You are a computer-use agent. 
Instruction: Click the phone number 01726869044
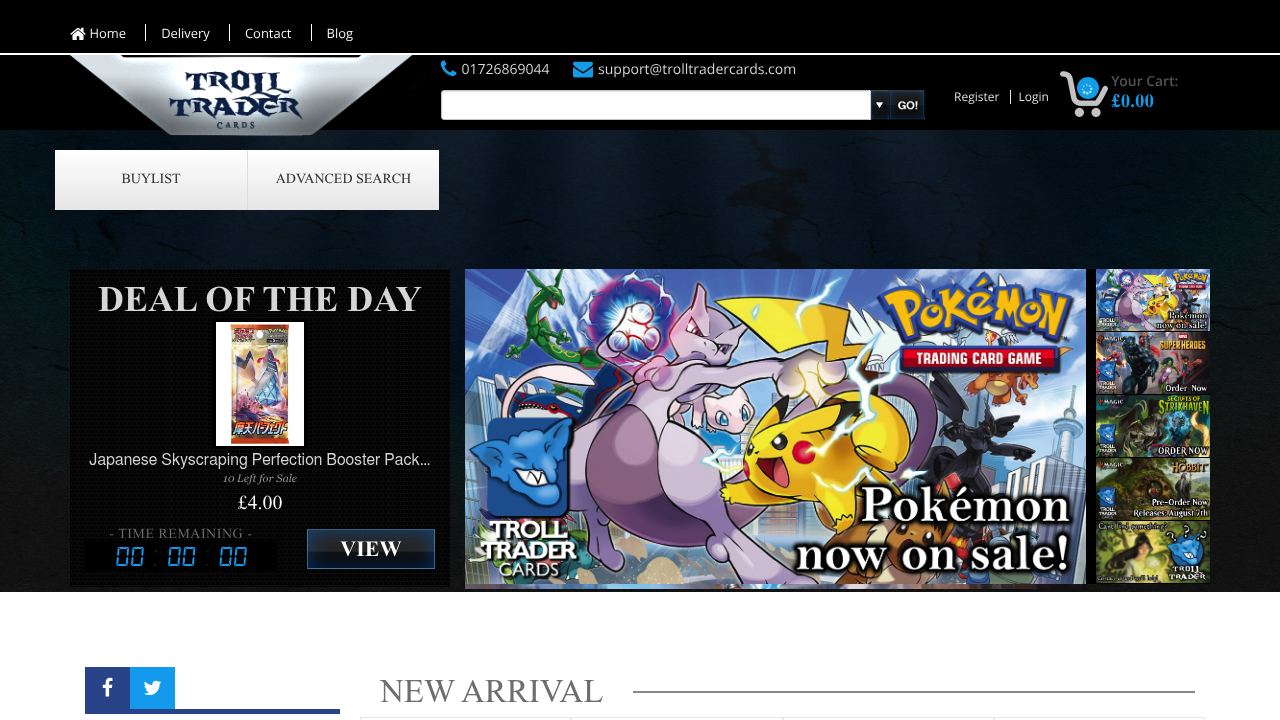click(505, 69)
